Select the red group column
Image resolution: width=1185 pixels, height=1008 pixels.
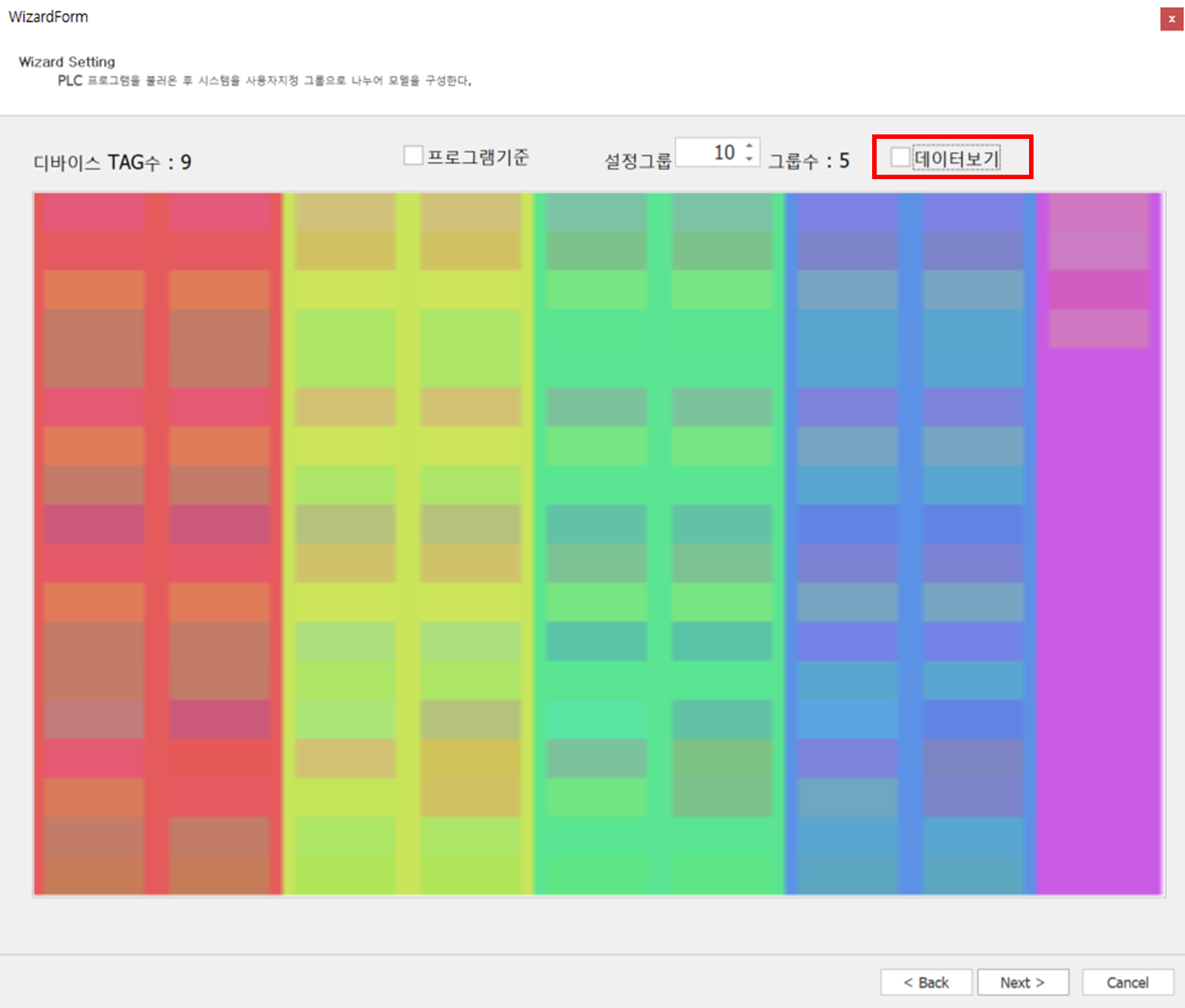click(x=157, y=543)
